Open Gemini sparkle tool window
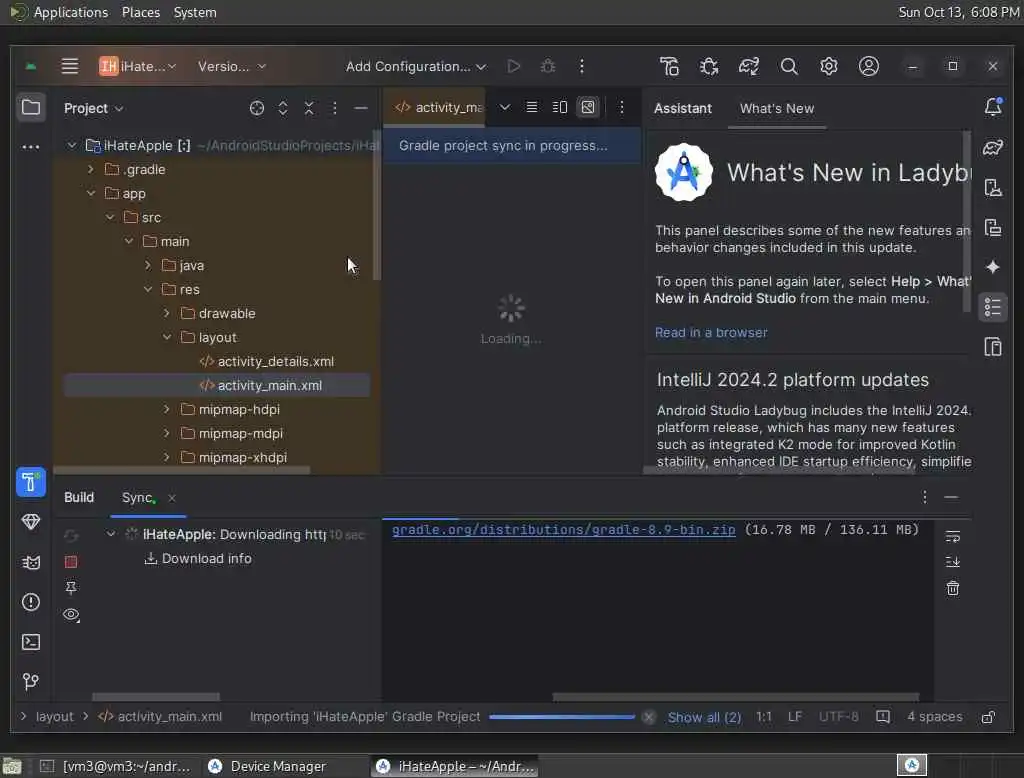 click(993, 267)
